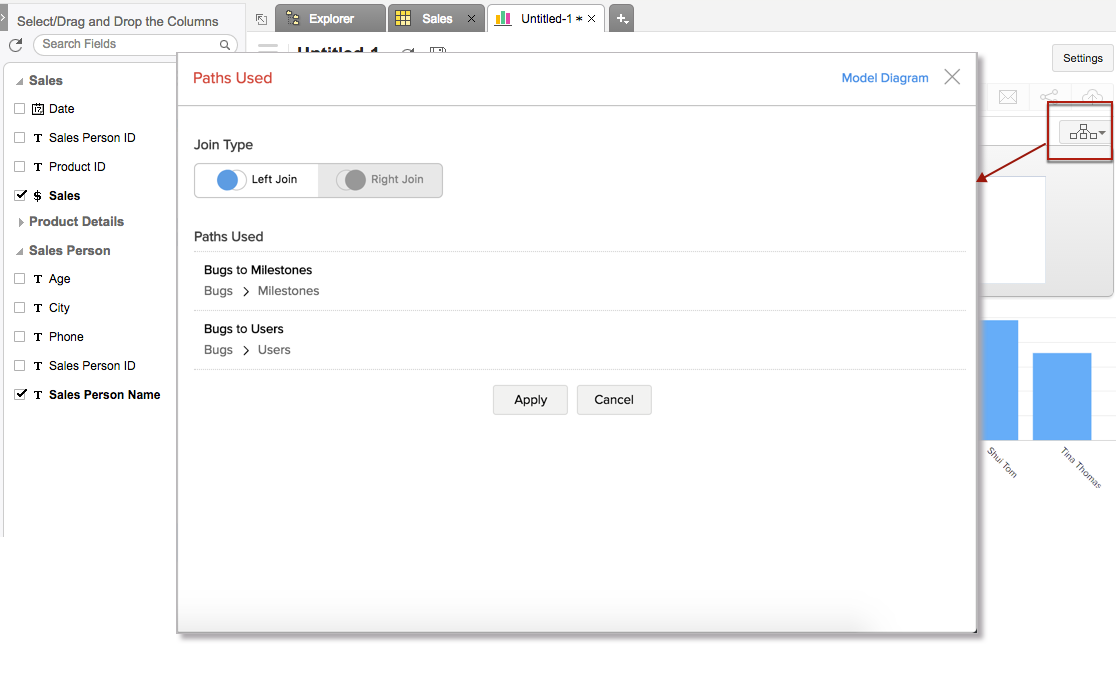Add a new tab with plus icon
Viewport: 1116px width, 697px height.
pos(621,19)
